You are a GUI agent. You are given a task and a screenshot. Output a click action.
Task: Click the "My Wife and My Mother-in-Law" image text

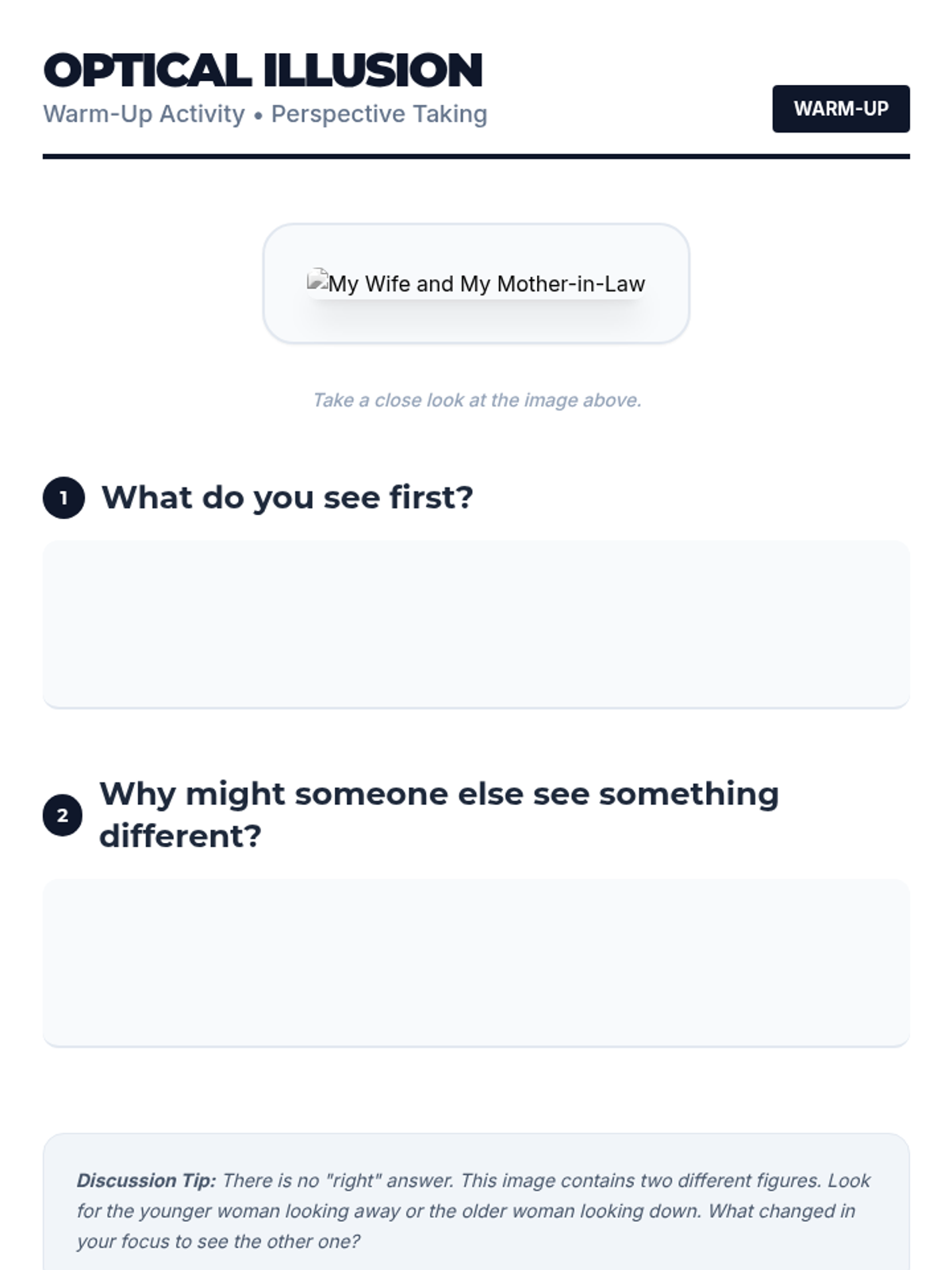(x=486, y=283)
